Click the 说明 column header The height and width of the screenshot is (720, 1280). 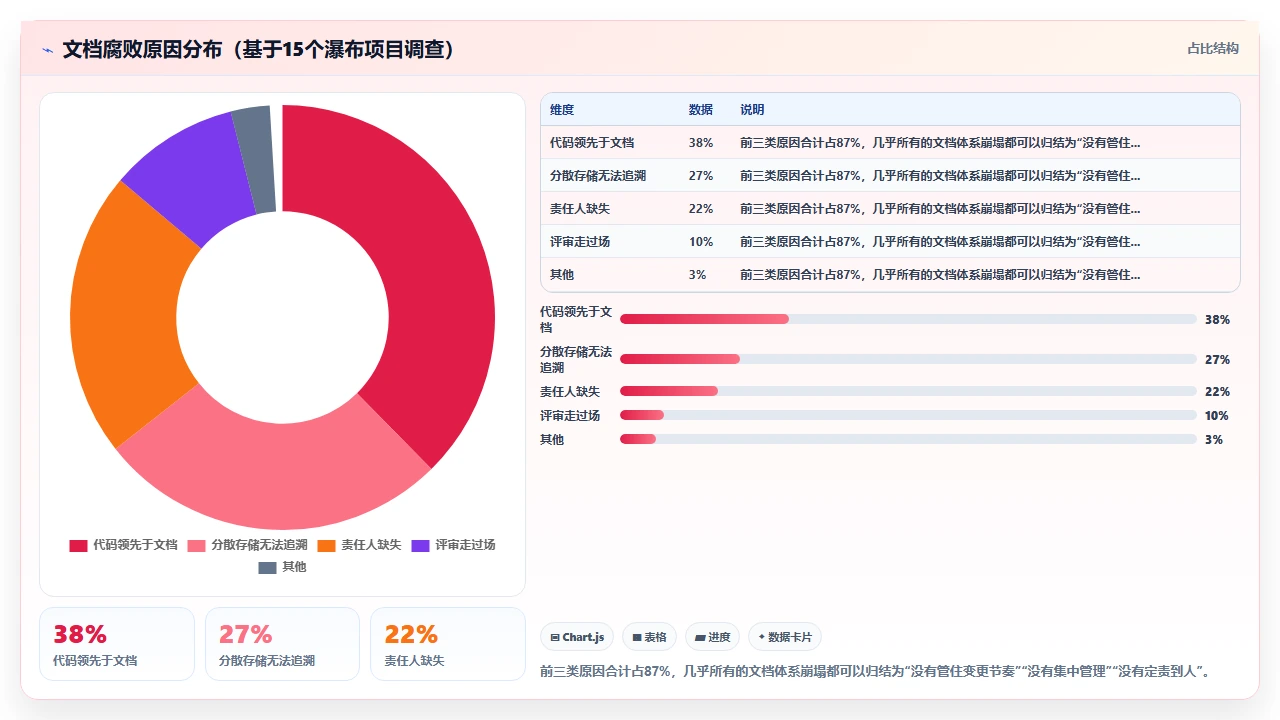coord(752,110)
